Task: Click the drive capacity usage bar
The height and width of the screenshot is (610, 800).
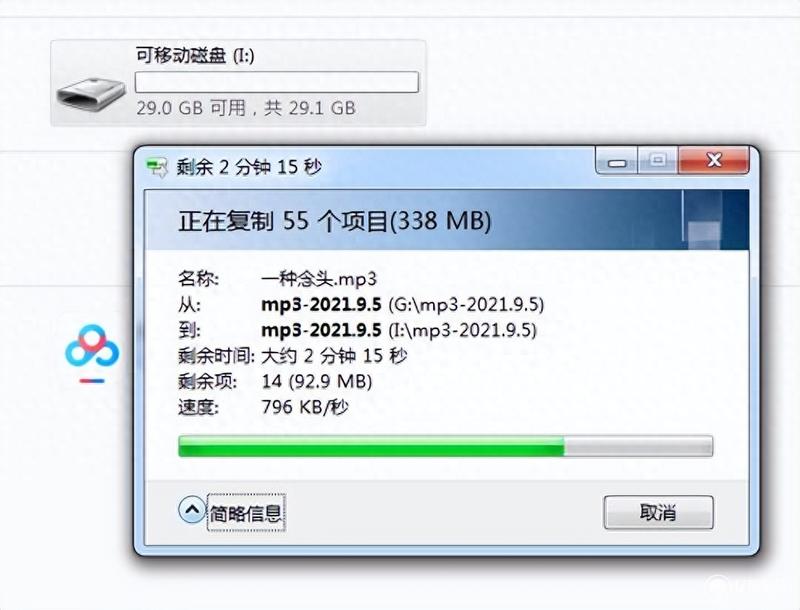Action: [x=277, y=82]
